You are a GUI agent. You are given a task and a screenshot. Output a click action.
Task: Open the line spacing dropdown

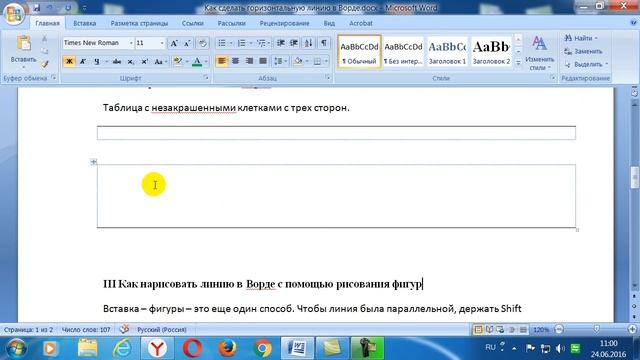tap(280, 61)
